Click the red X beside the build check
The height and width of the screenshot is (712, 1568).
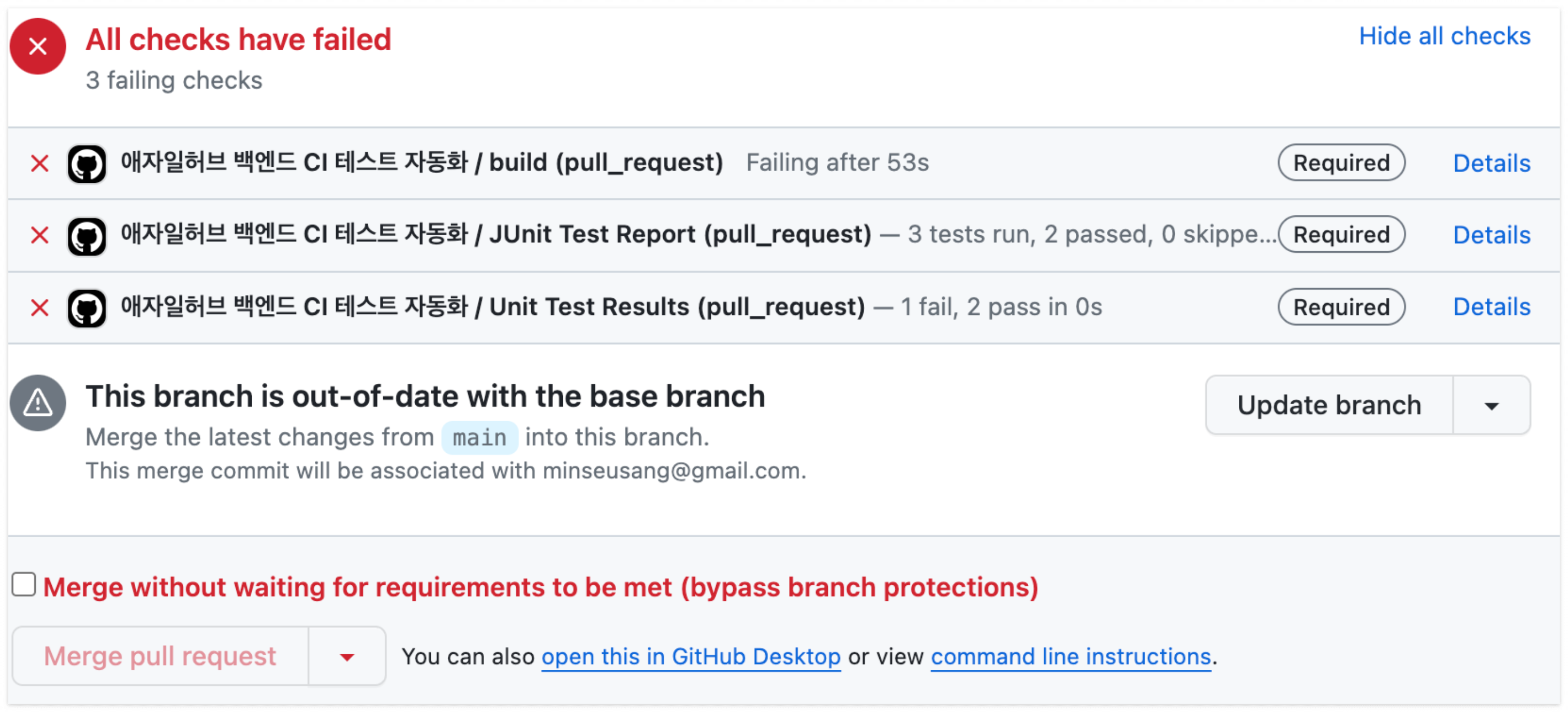tap(40, 163)
